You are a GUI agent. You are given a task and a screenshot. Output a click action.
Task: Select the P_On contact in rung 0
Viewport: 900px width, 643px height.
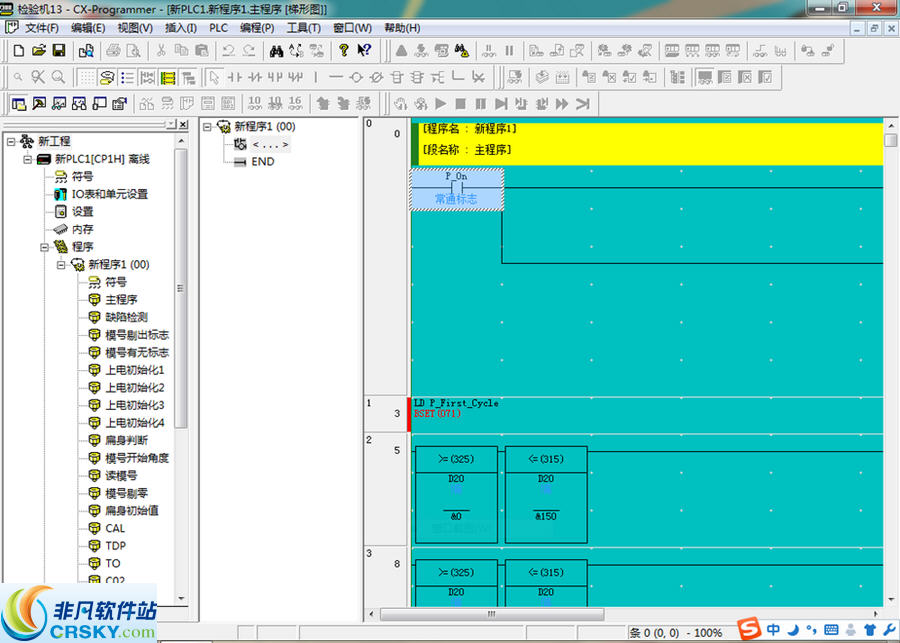point(457,189)
